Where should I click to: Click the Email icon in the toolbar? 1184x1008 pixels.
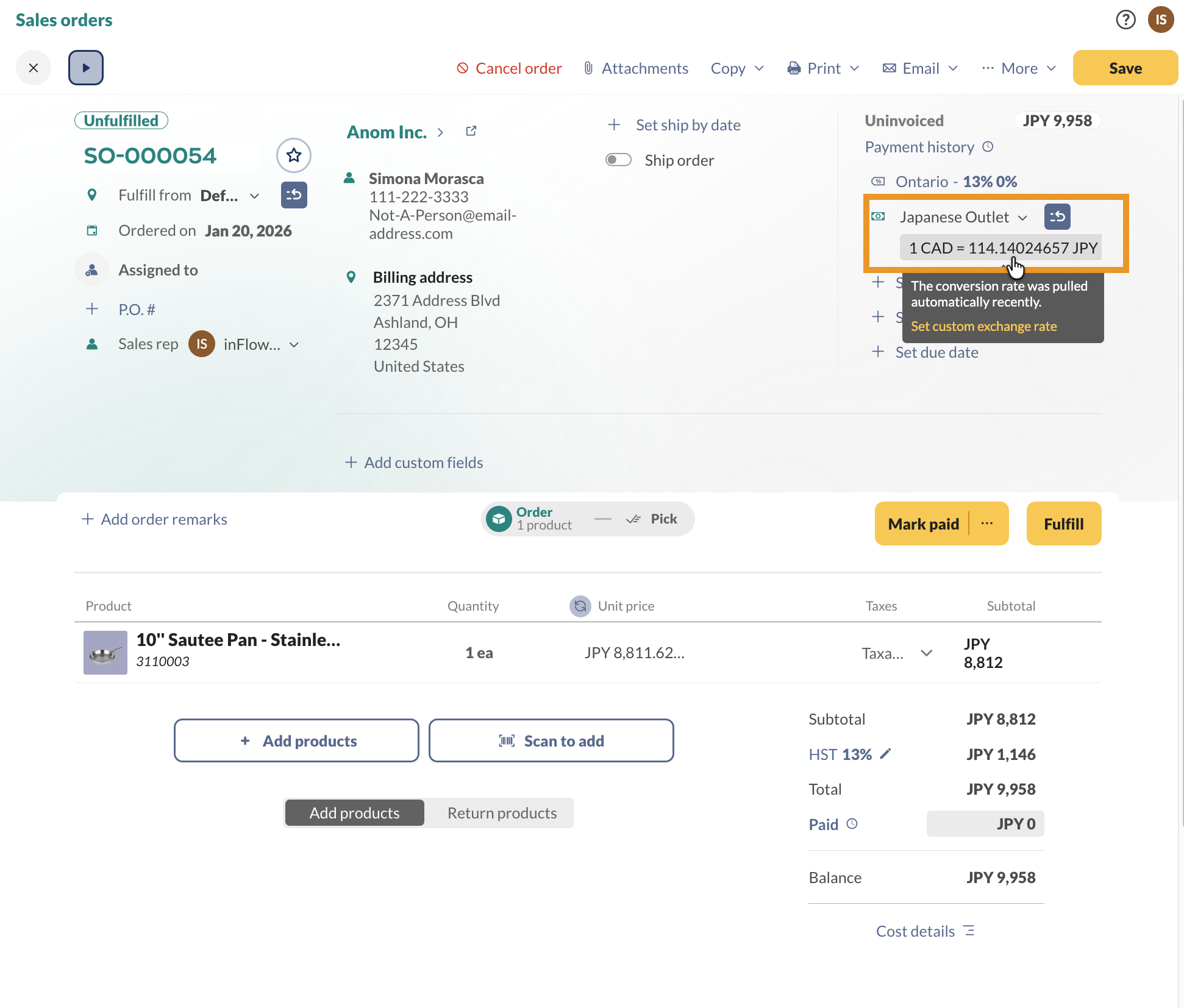(889, 68)
